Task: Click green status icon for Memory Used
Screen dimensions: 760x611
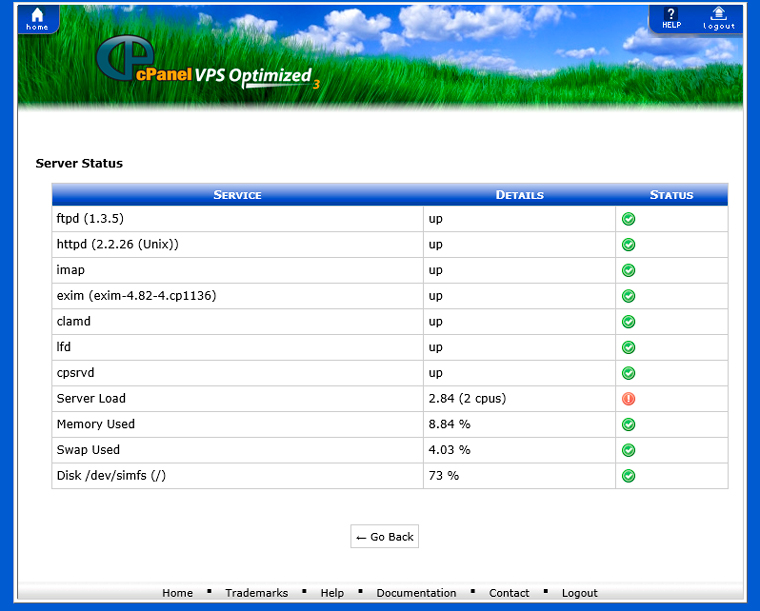Action: click(629, 424)
